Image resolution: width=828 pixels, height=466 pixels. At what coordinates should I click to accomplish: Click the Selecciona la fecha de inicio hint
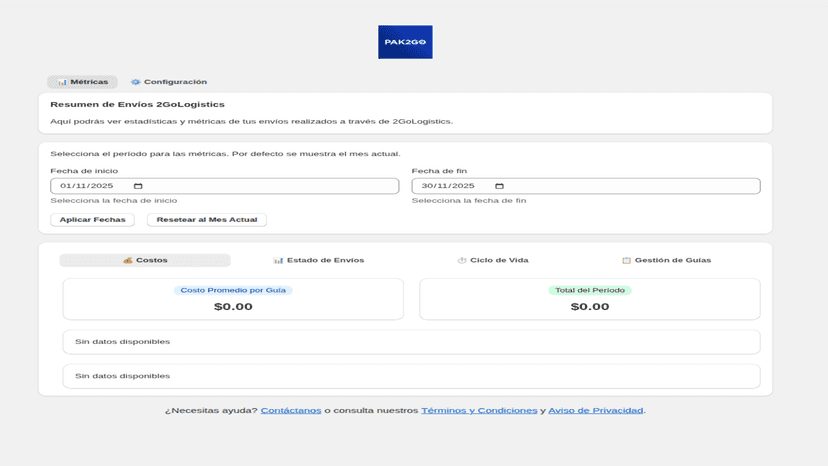(114, 201)
